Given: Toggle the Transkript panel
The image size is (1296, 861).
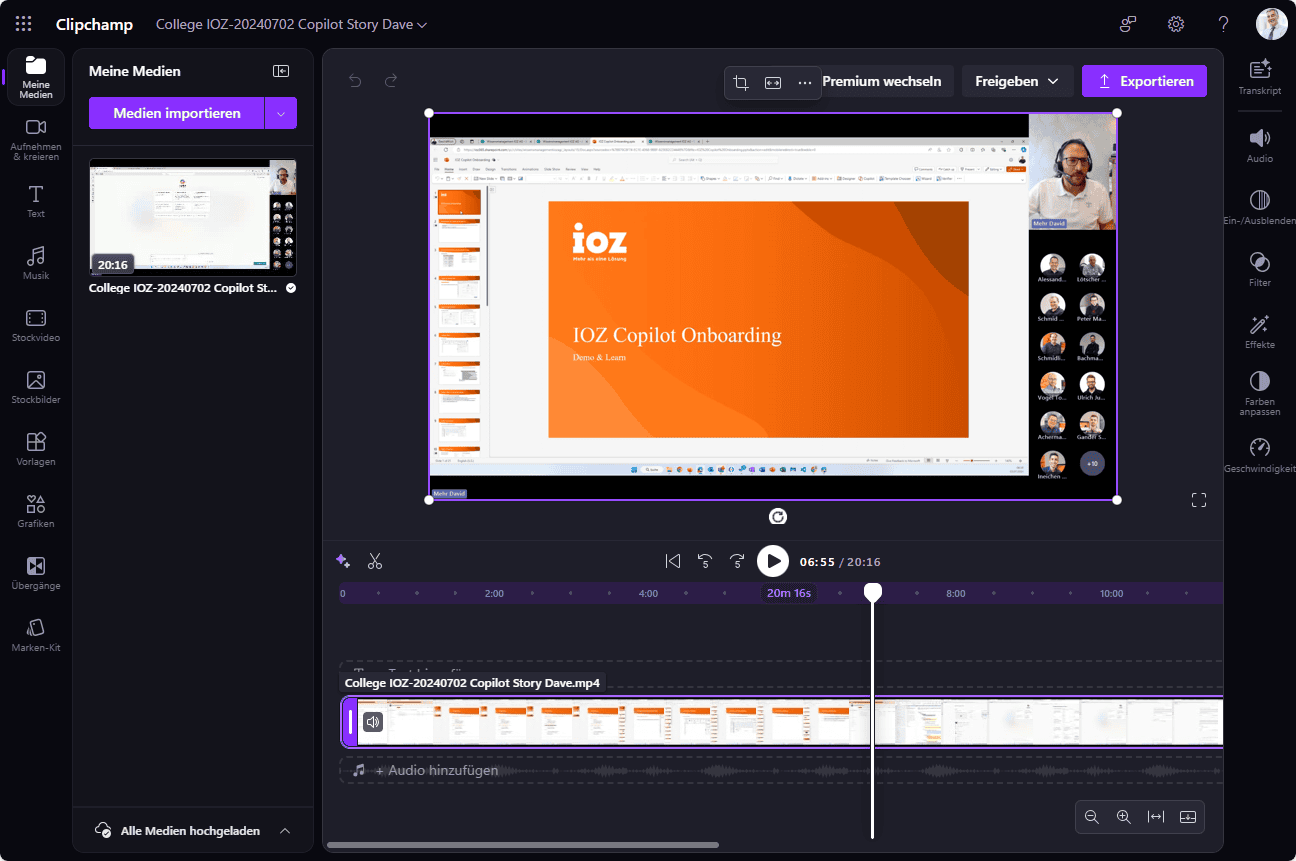Looking at the screenshot, I should (1259, 76).
